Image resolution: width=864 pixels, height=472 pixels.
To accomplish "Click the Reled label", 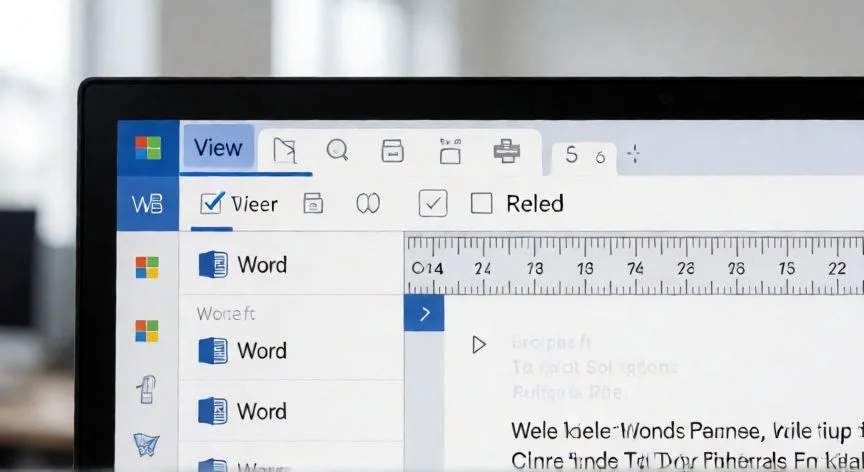I will [x=535, y=204].
